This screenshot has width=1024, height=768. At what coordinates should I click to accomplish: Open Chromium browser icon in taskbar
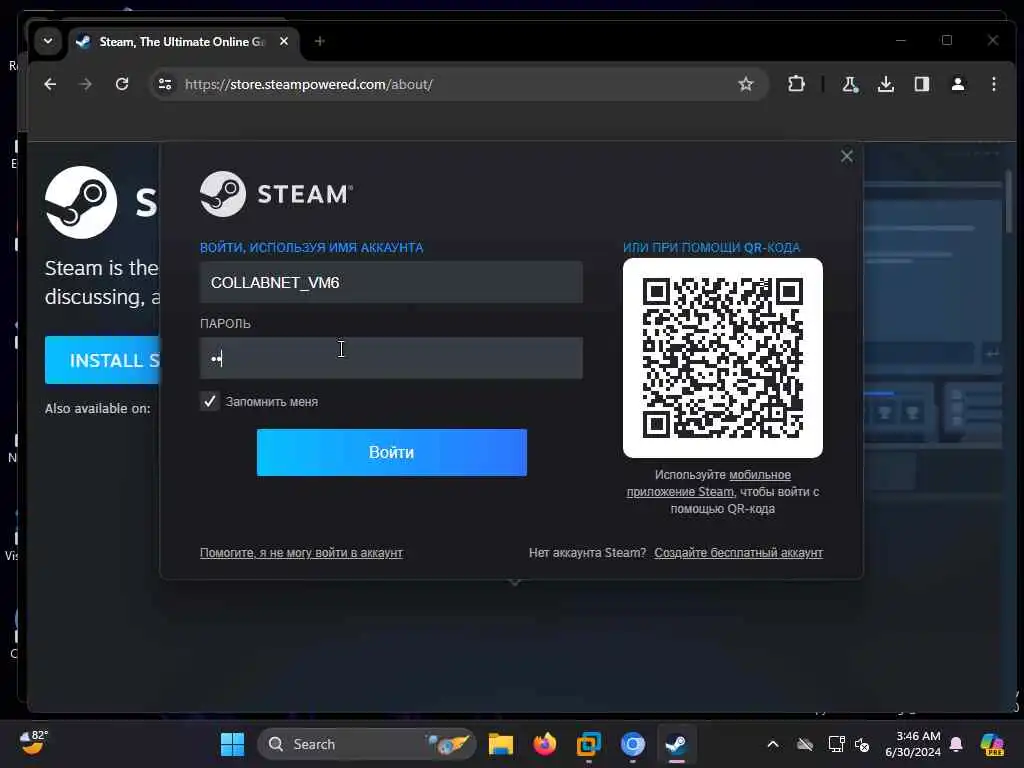coord(632,744)
